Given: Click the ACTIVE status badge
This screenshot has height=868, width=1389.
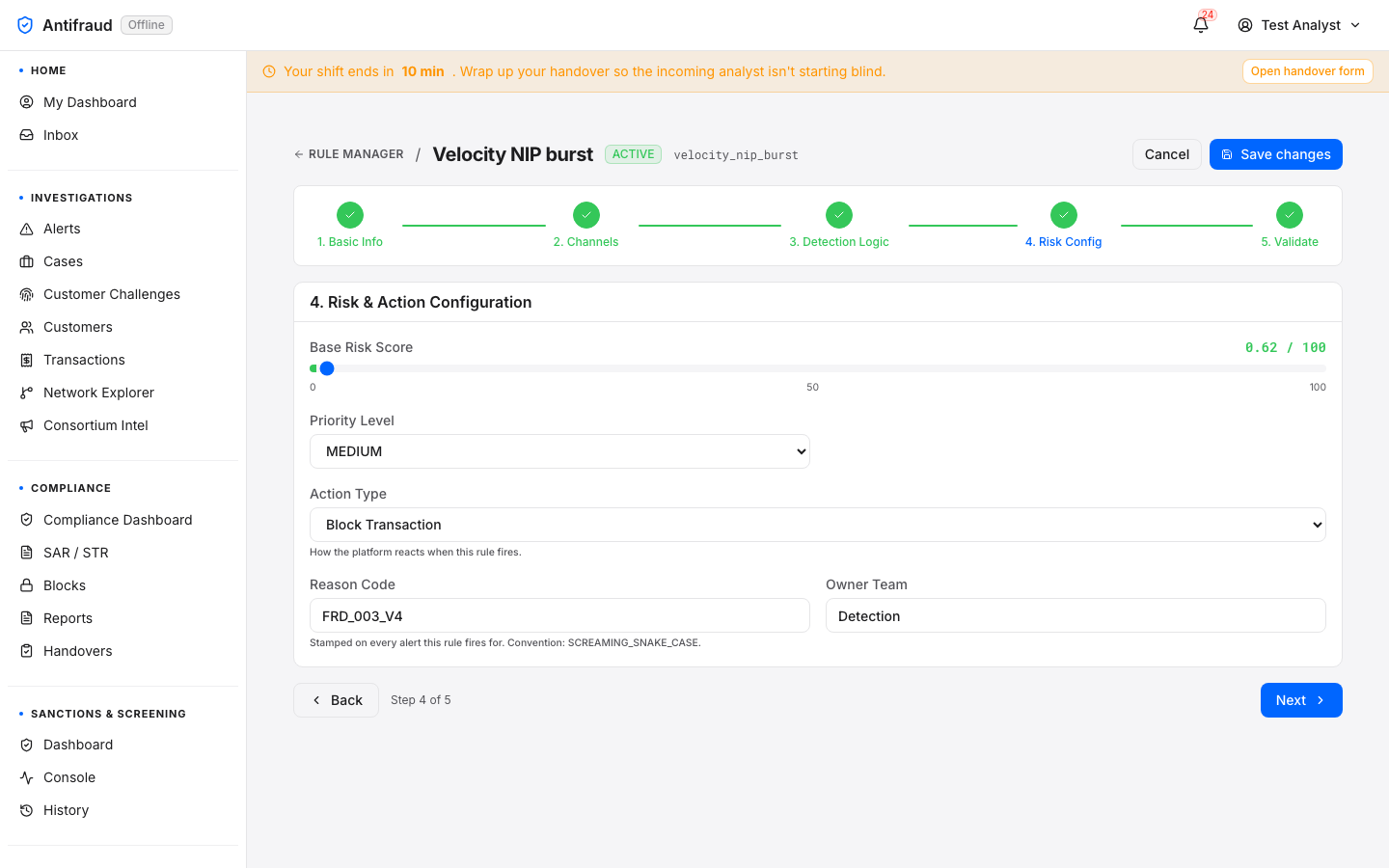Looking at the screenshot, I should click(633, 154).
